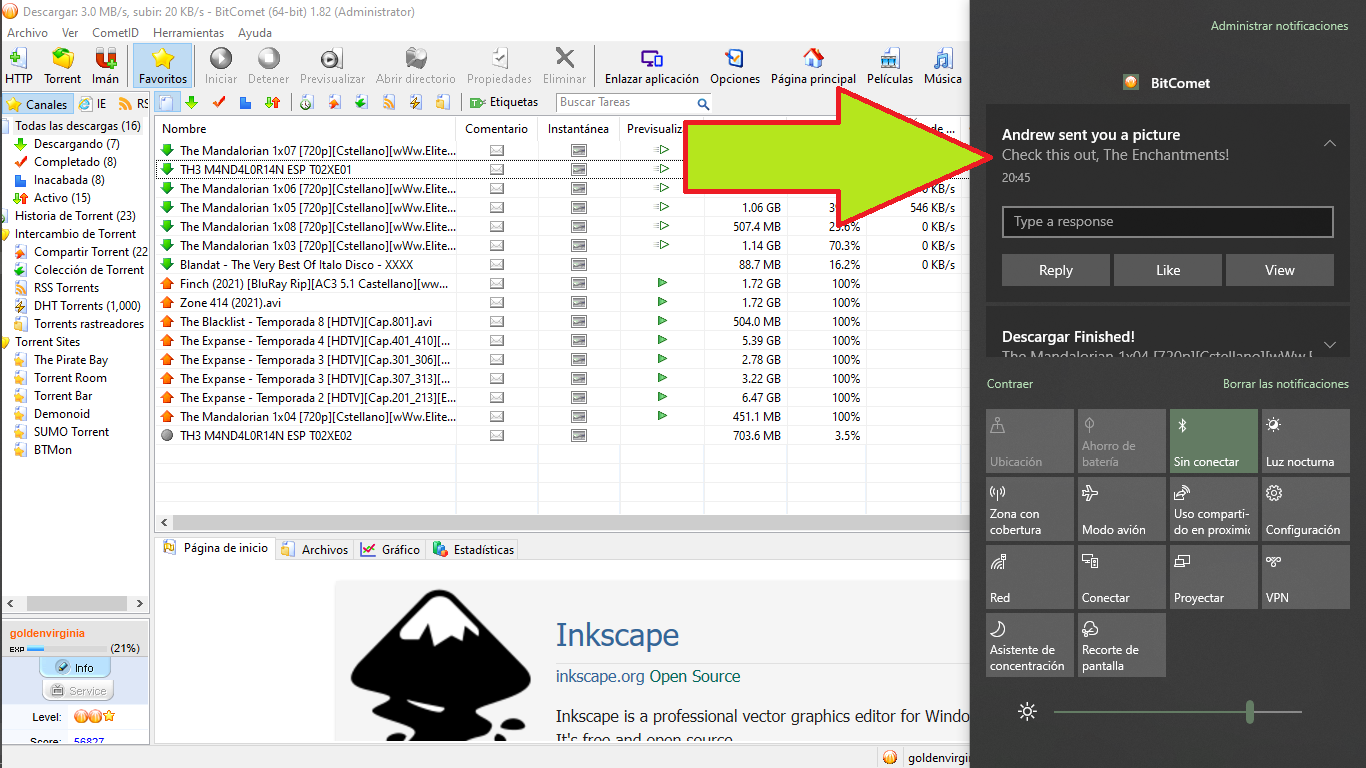Collapse quick actions with Contraer
The height and width of the screenshot is (768, 1366).
pyautogui.click(x=1010, y=384)
